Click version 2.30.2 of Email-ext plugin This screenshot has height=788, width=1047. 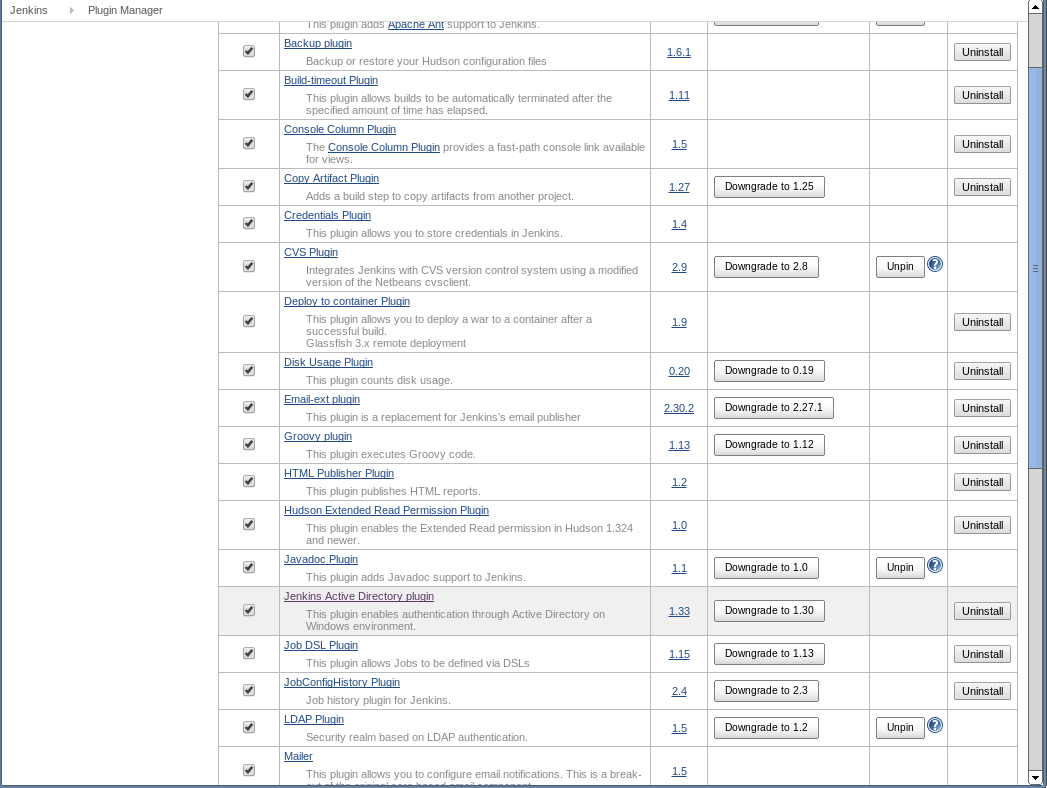(x=679, y=408)
